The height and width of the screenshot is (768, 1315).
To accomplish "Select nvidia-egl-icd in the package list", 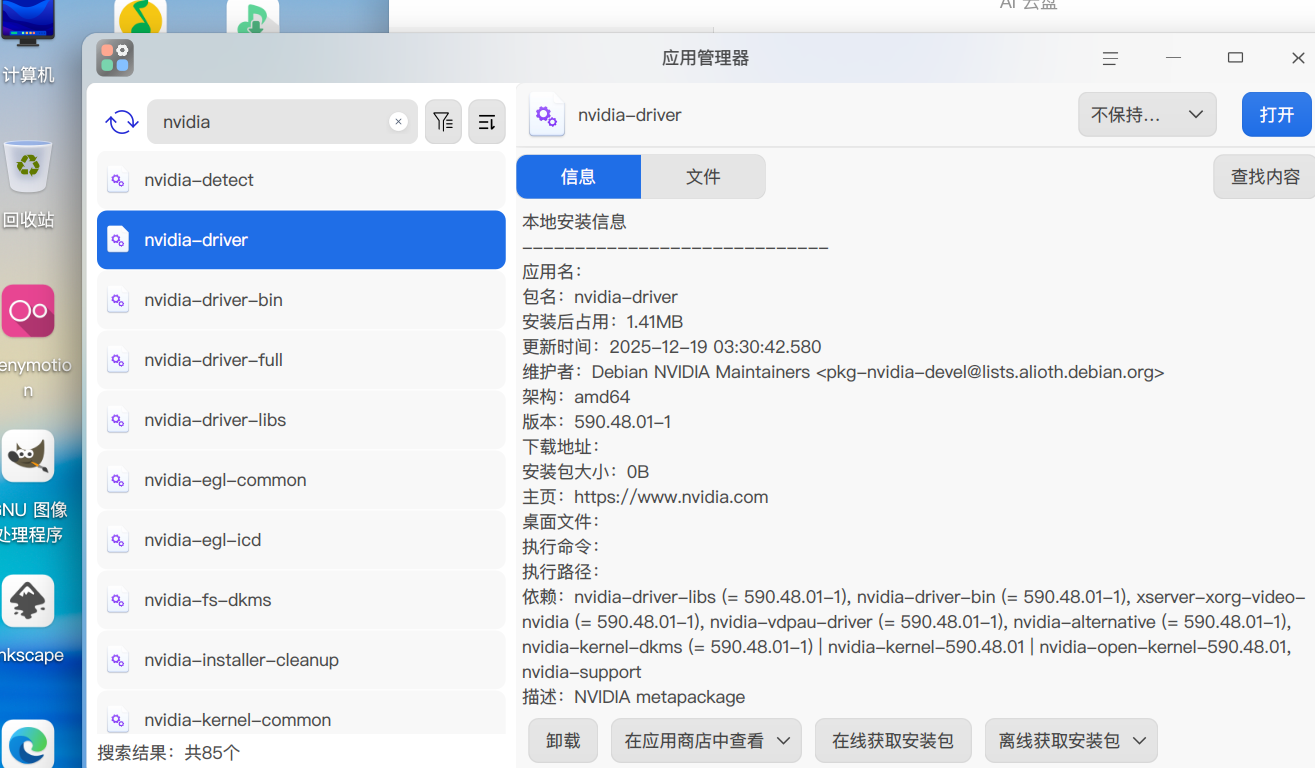I will (x=301, y=540).
